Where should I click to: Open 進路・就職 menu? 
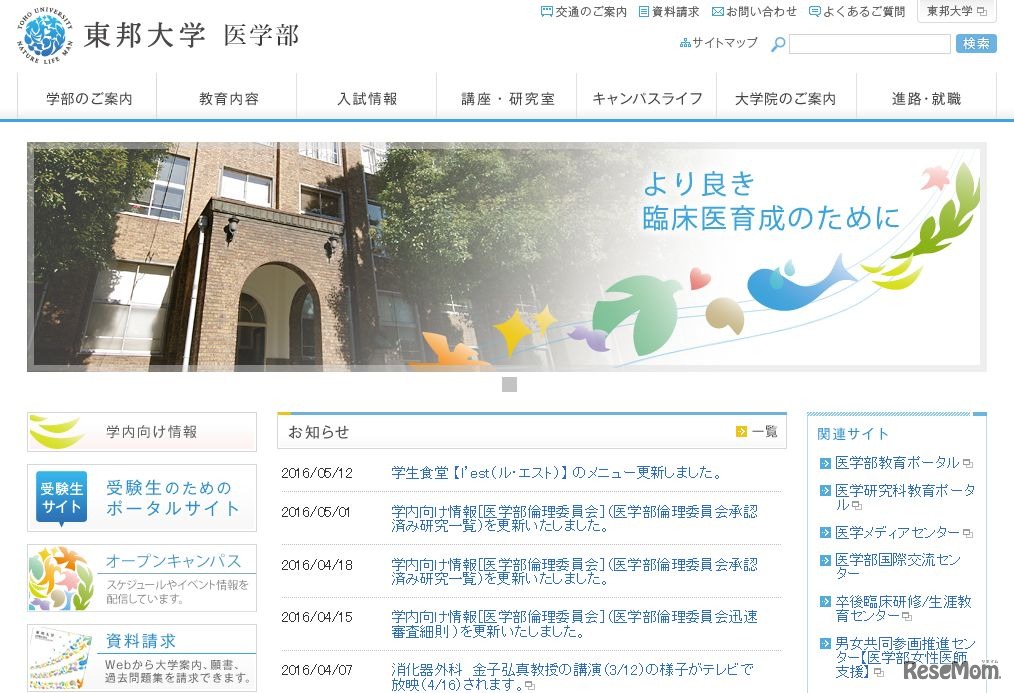927,98
